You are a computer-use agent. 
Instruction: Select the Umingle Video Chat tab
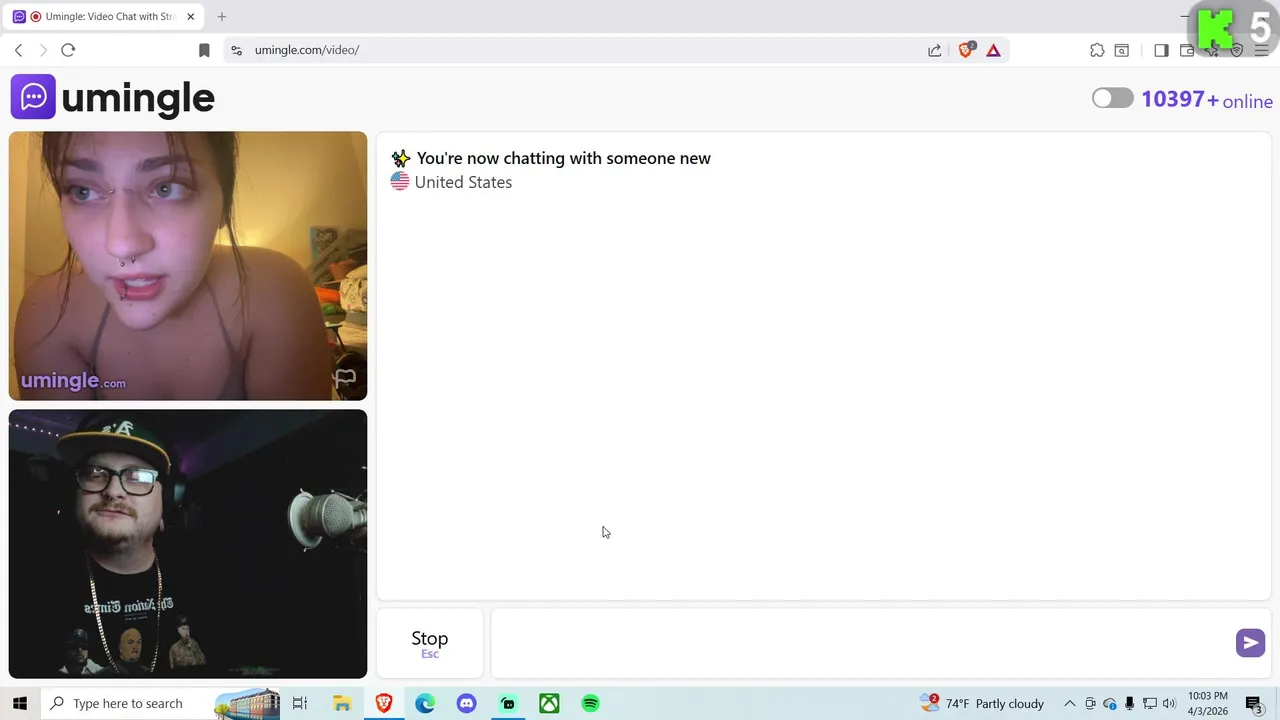104,16
